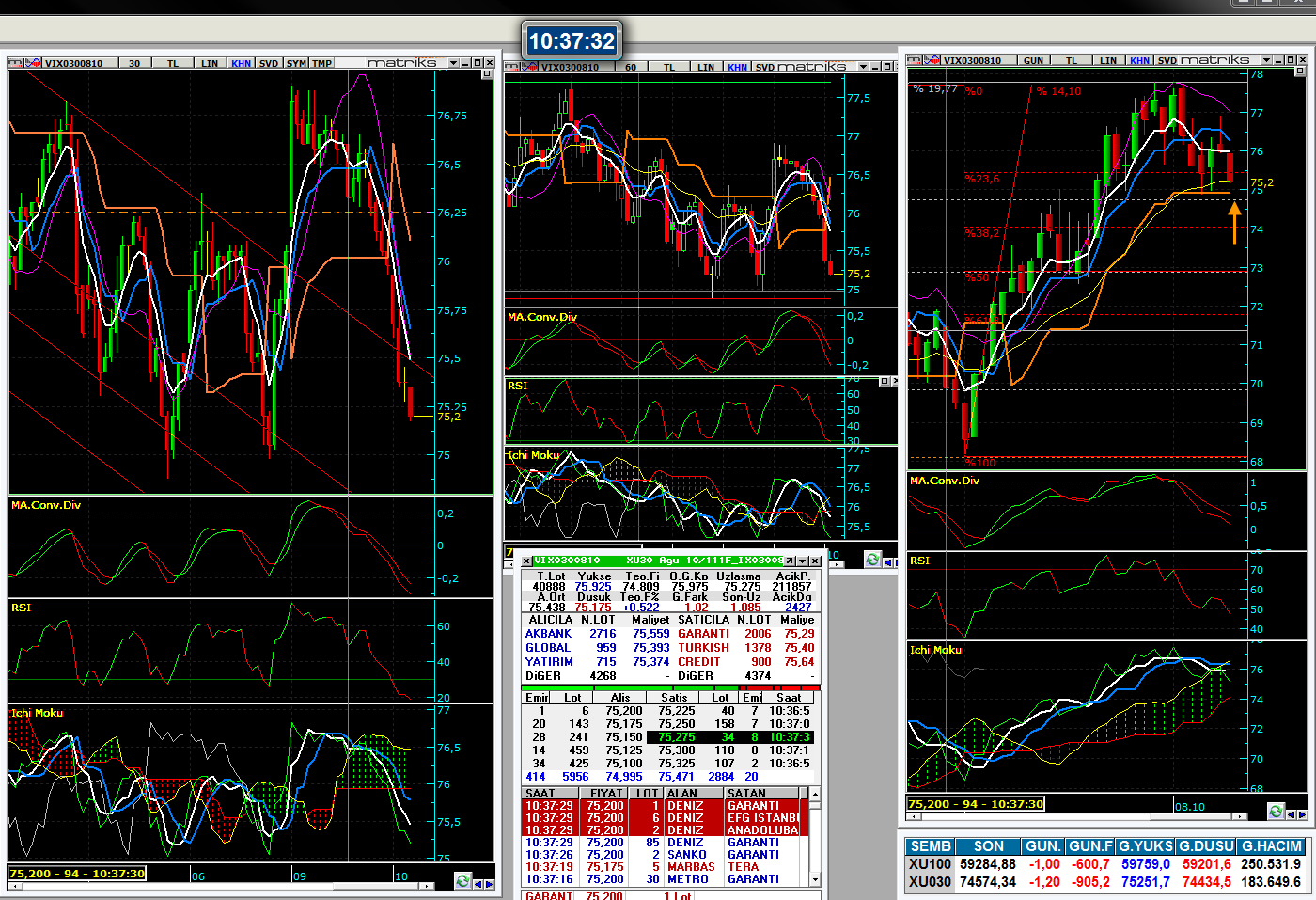Viewport: 1316px width, 900px height.
Task: Click the pin arrow icon in depth window title
Action: (790, 561)
